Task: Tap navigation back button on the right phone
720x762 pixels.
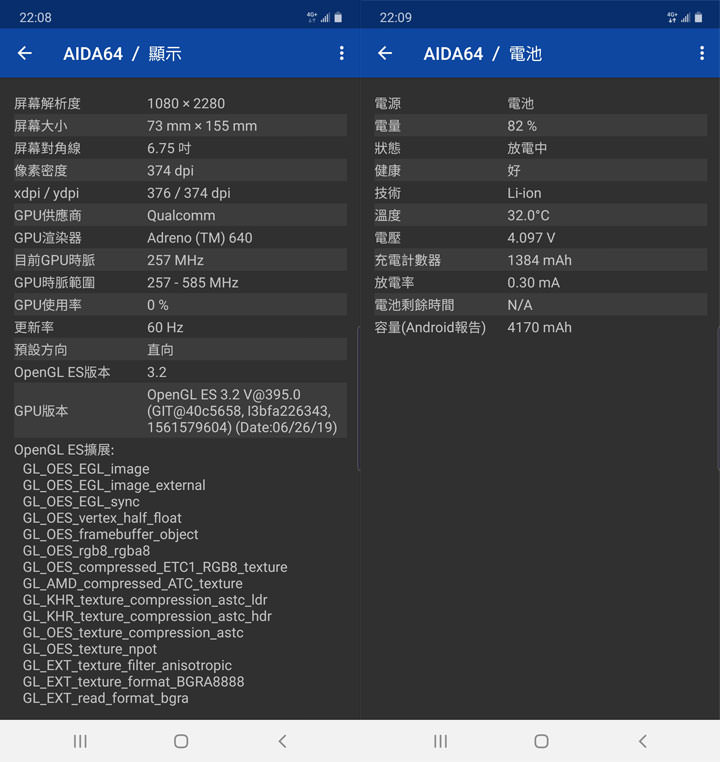Action: coord(642,741)
